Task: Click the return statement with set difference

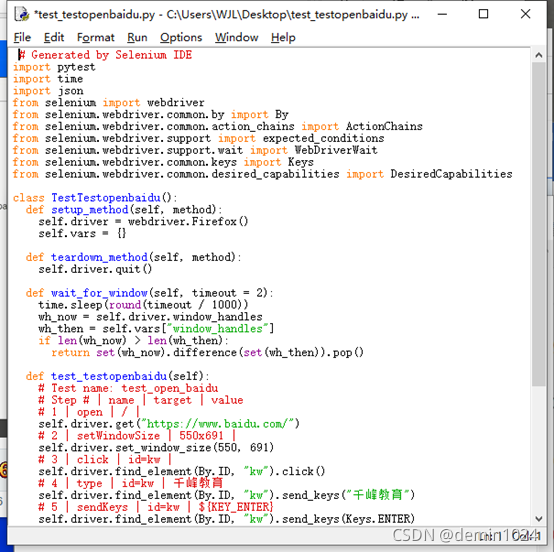Action: coord(207,353)
